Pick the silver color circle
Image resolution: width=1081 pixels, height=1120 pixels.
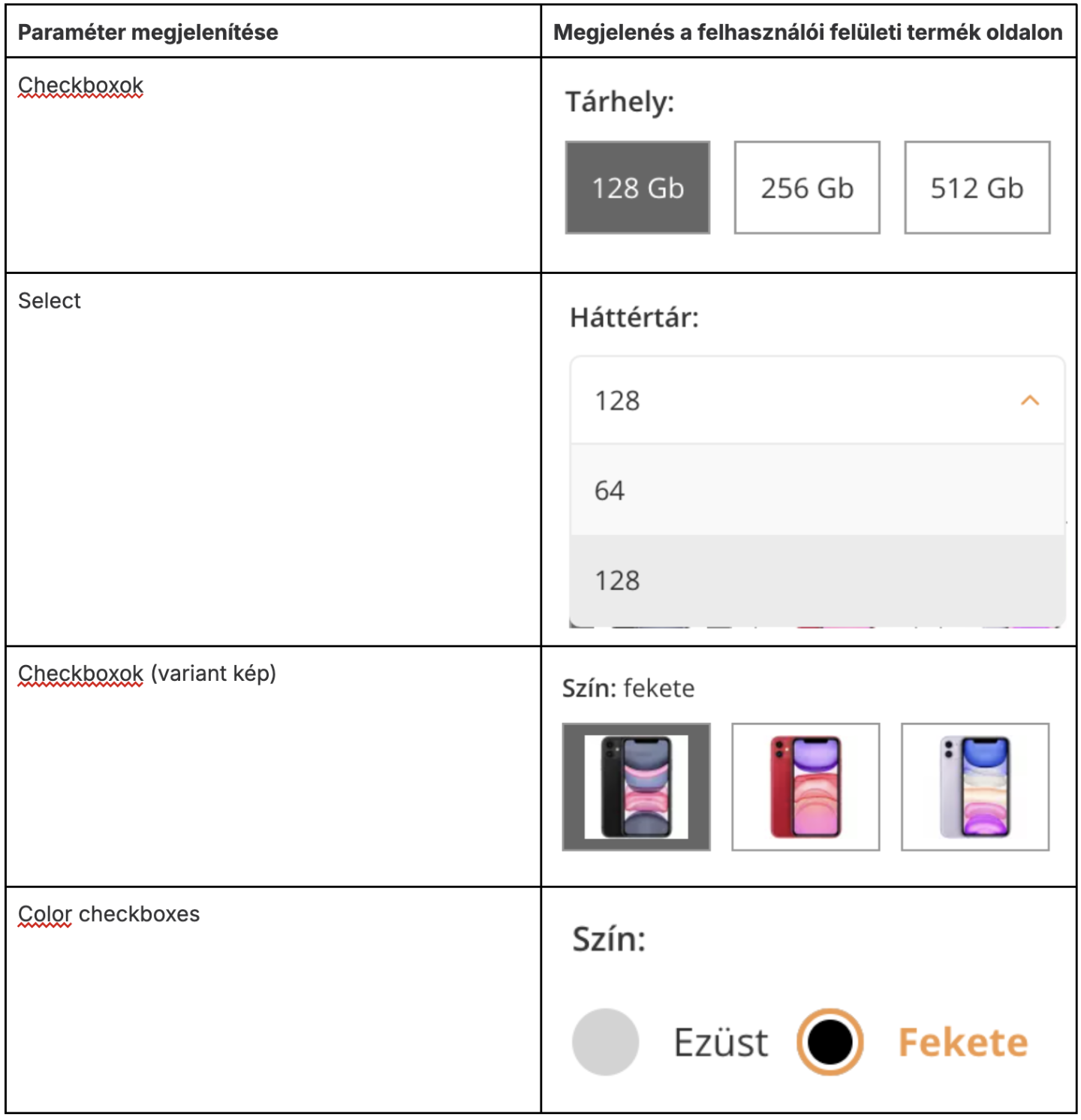(605, 1042)
